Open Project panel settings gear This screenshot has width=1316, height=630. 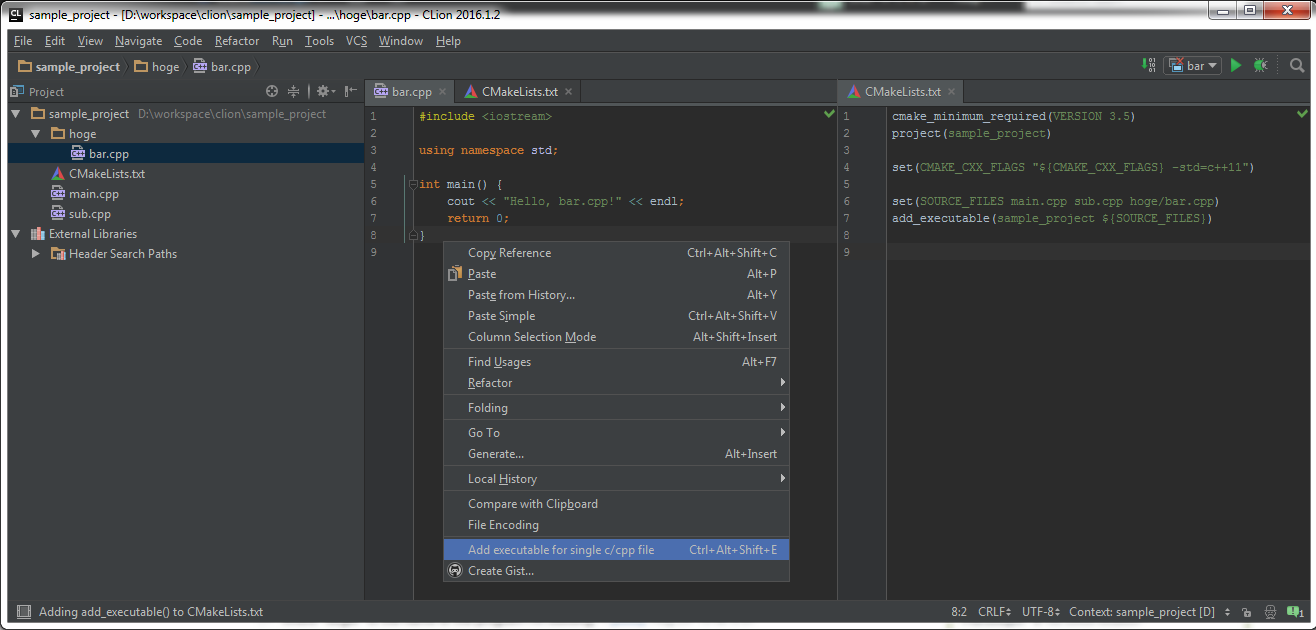pyautogui.click(x=322, y=91)
